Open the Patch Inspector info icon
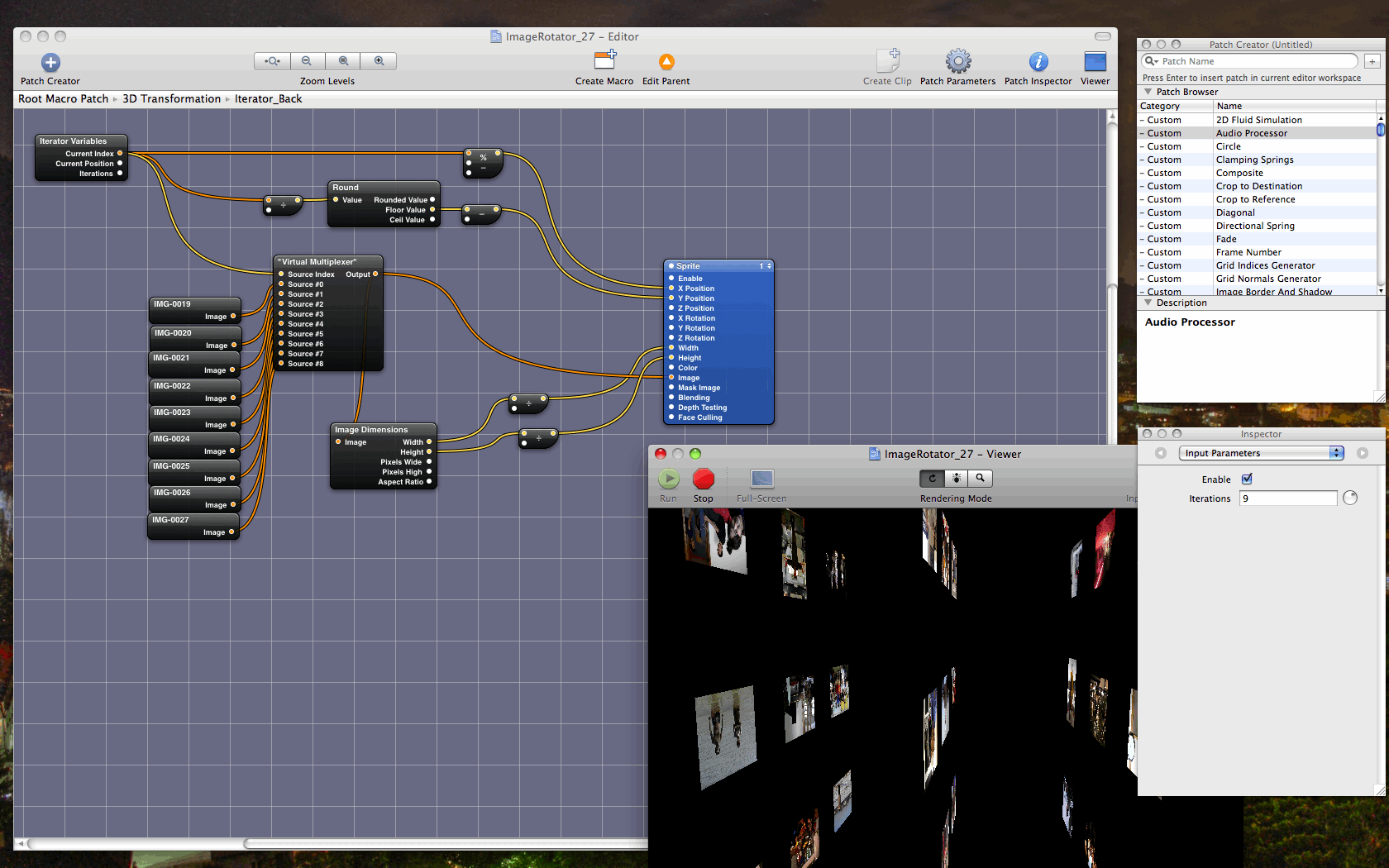The image size is (1389, 868). (x=1038, y=62)
